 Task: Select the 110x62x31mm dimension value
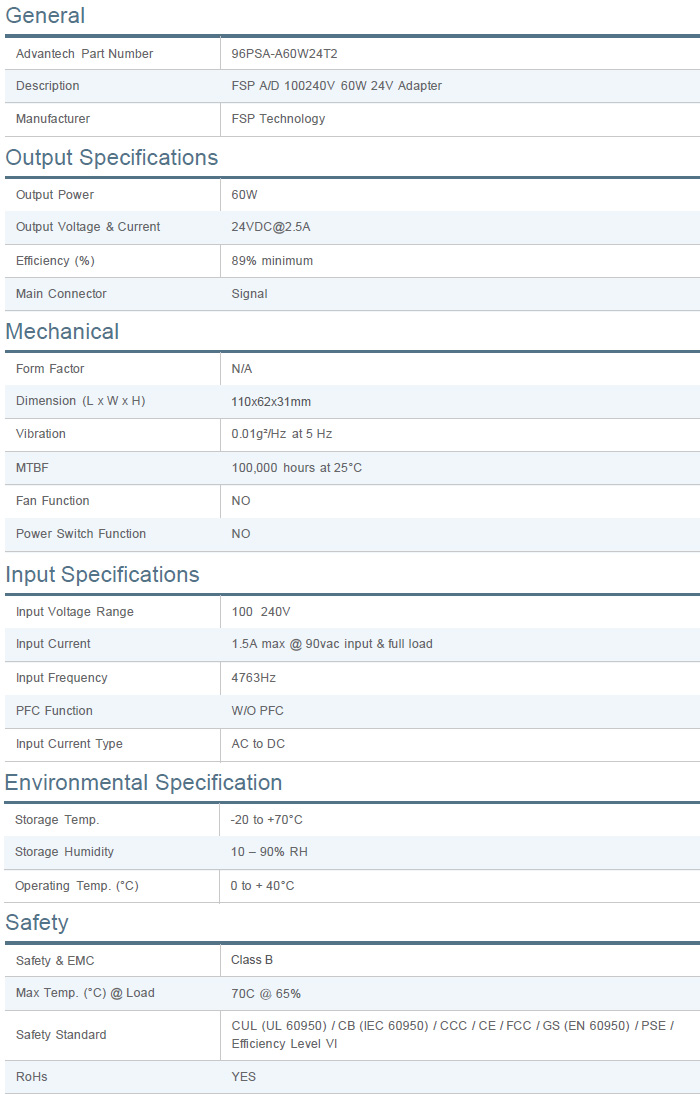(271, 402)
